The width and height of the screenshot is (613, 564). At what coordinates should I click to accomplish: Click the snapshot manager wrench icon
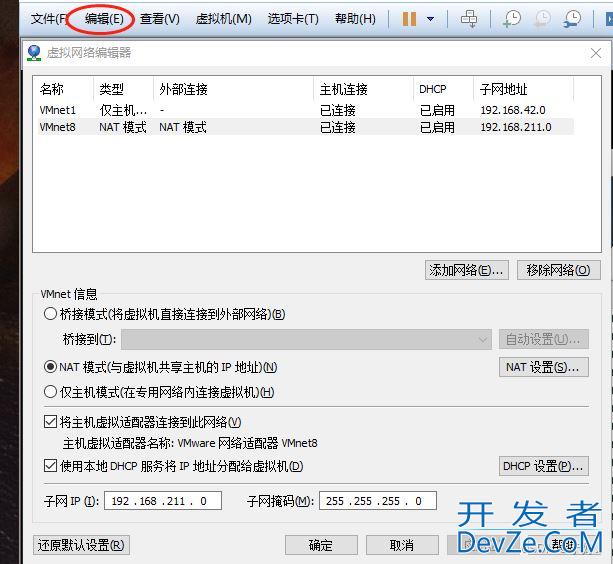pos(572,19)
